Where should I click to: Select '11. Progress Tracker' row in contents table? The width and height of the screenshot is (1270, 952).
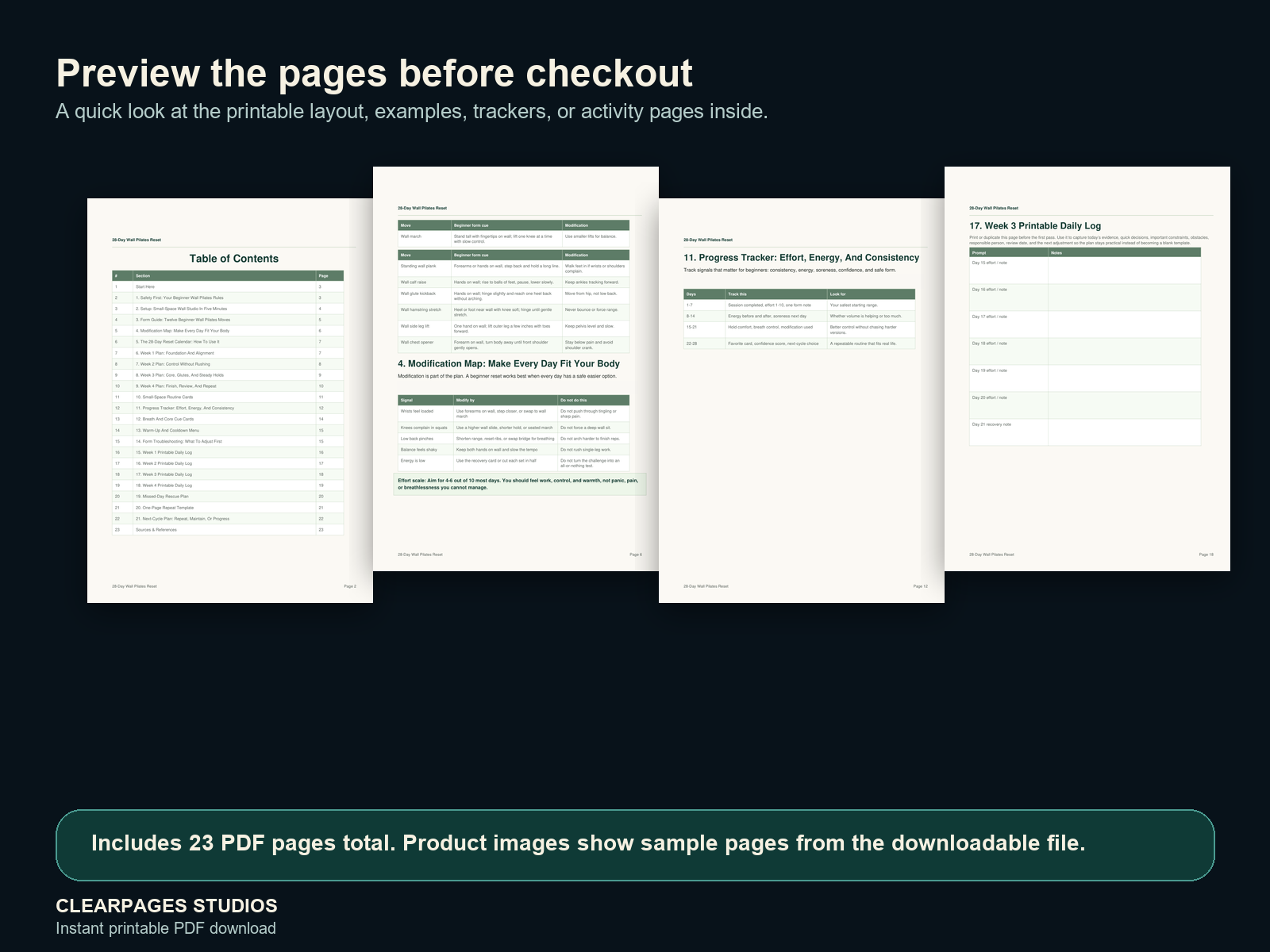(x=228, y=408)
